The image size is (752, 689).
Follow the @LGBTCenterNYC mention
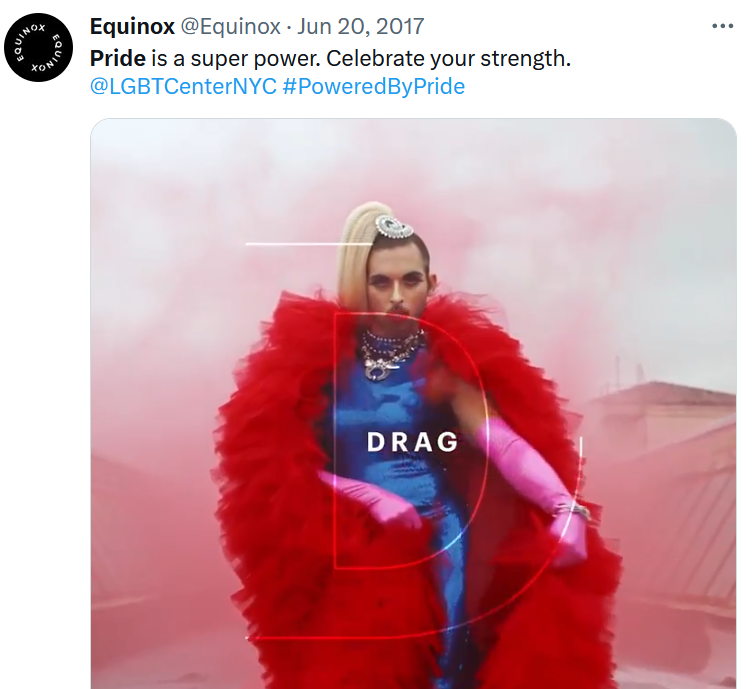pos(183,87)
